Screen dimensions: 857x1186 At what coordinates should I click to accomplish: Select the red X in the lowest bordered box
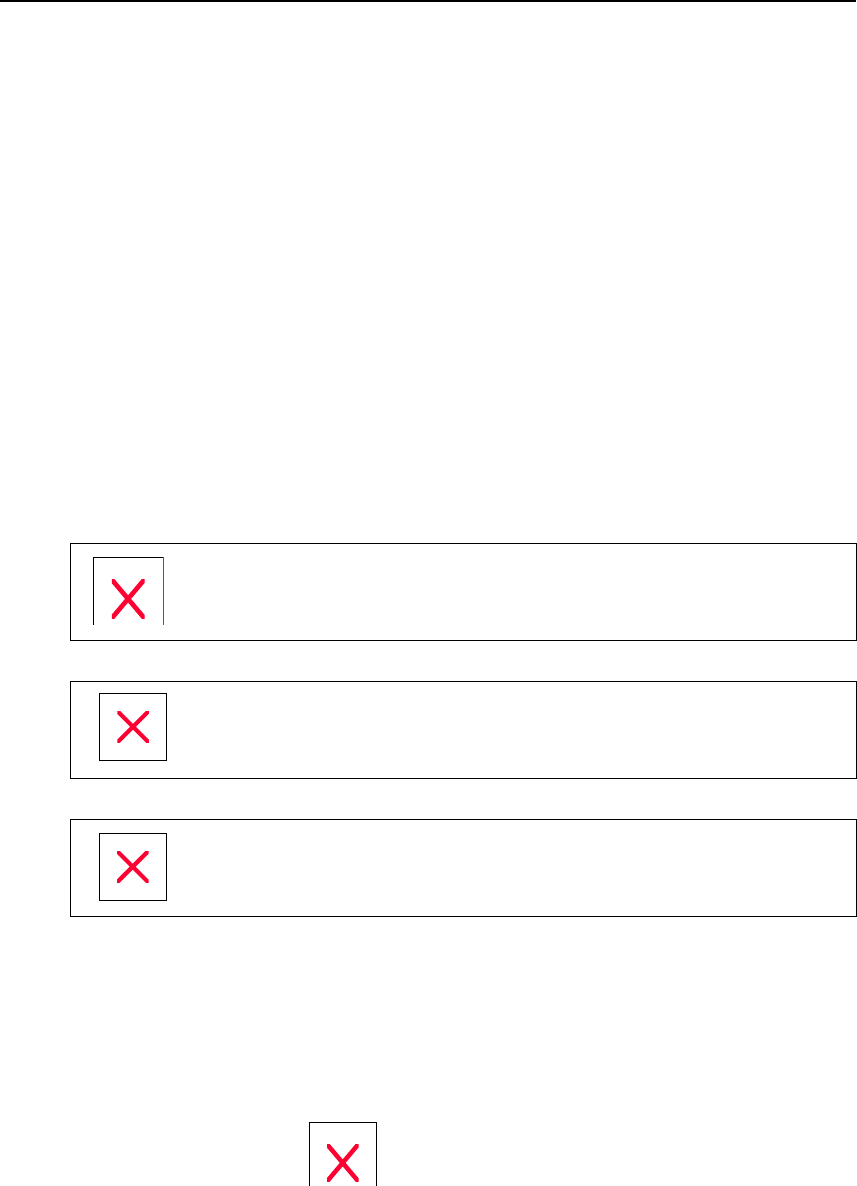point(133,866)
